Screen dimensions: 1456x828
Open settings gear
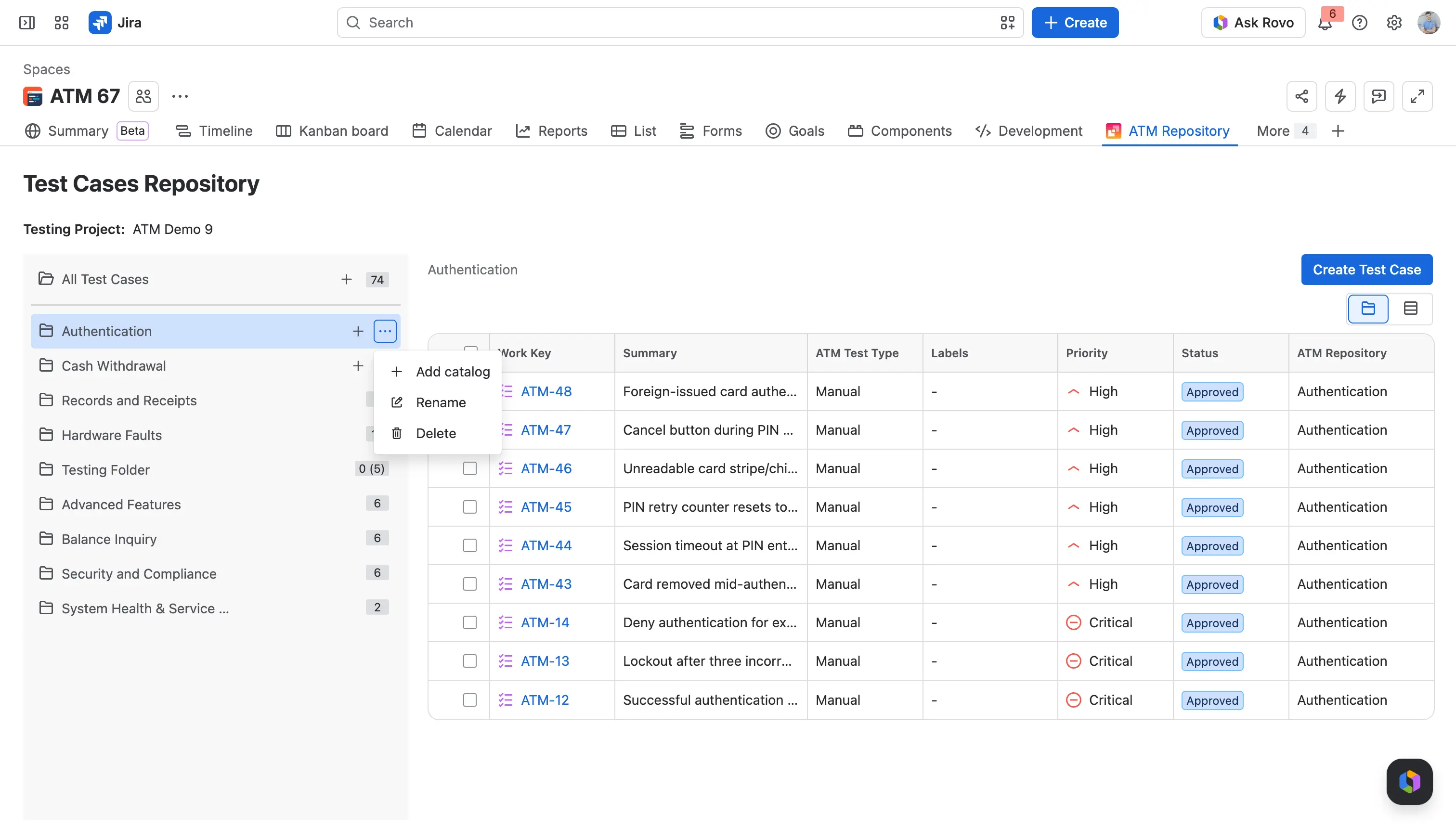[1394, 23]
